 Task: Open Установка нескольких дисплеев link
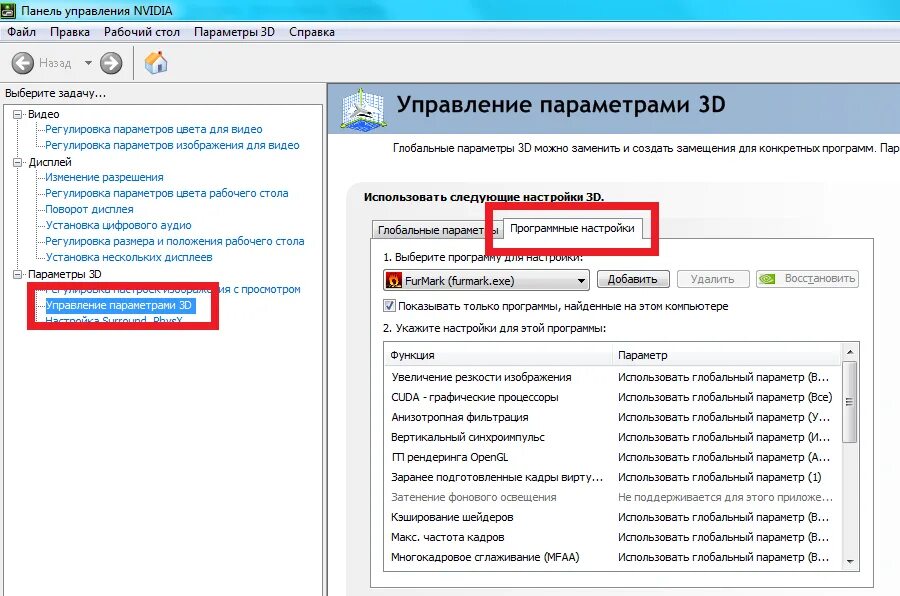pyautogui.click(x=129, y=258)
